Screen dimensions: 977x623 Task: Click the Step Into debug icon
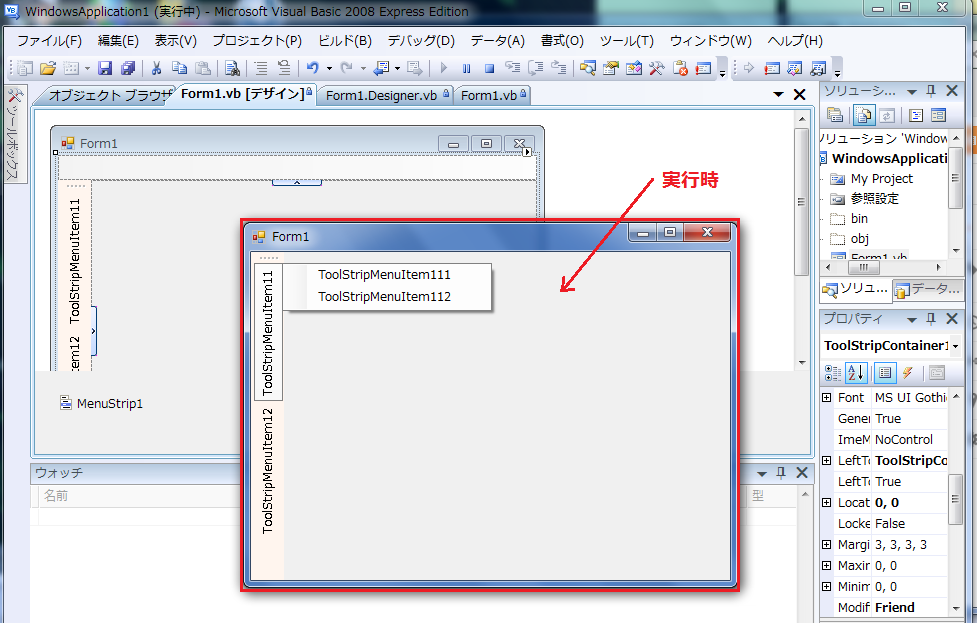[512, 68]
